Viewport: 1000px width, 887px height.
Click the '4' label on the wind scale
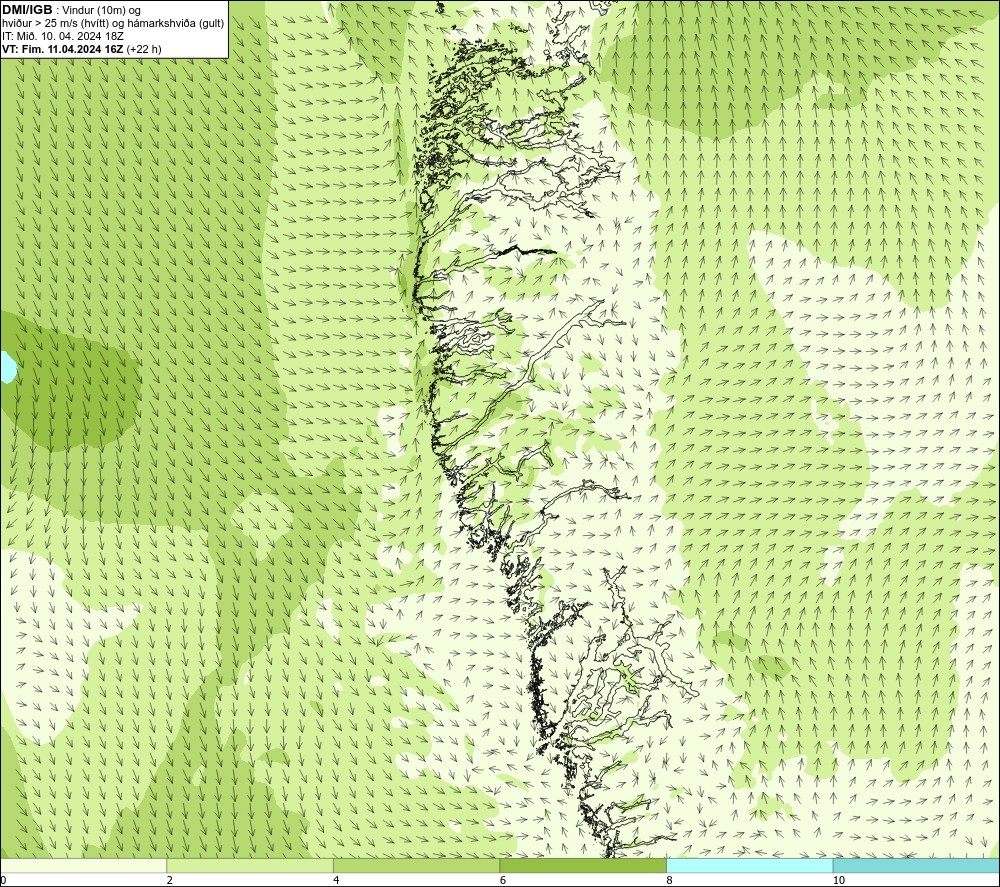tap(336, 880)
